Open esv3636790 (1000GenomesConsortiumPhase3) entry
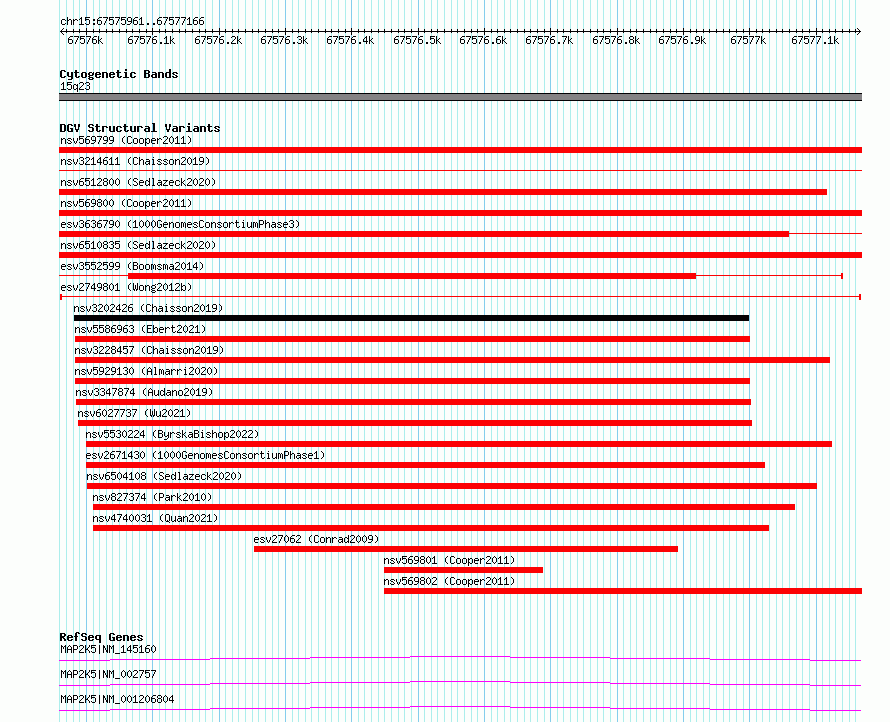Screen dimensions: 890x722 [x=180, y=224]
